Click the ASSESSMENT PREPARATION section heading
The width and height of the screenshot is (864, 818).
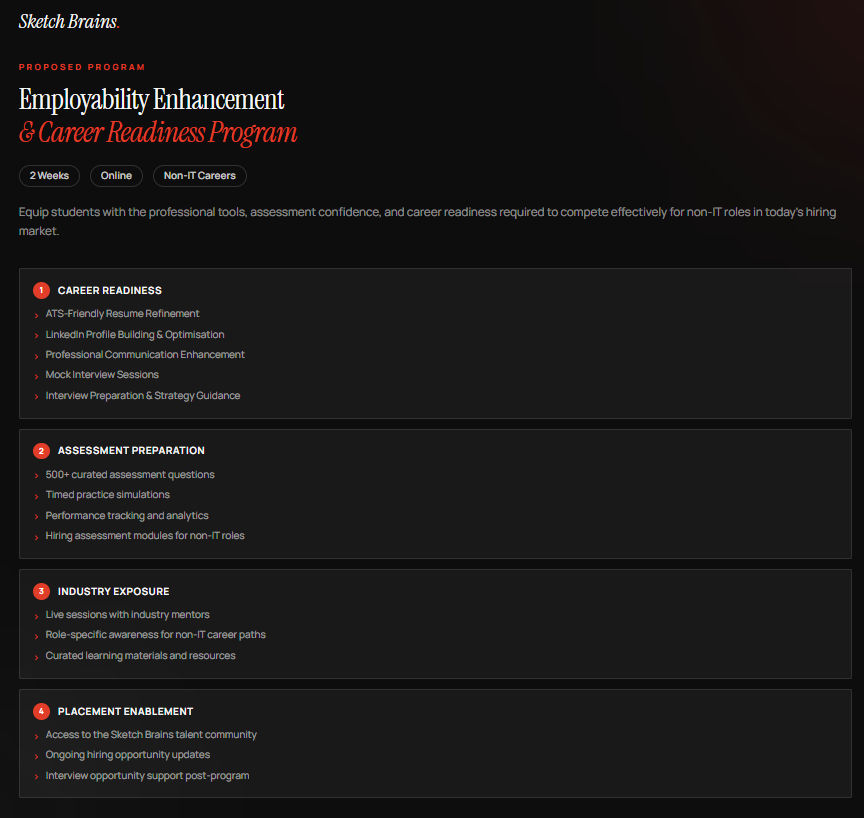tap(131, 451)
